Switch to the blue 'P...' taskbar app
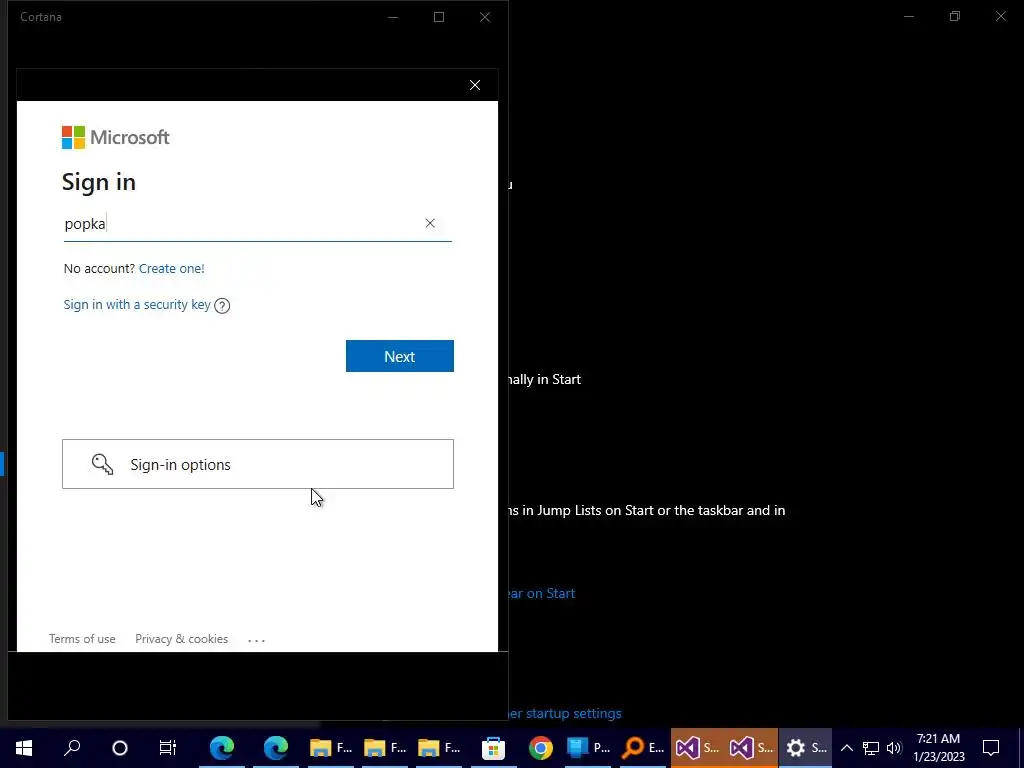 pyautogui.click(x=588, y=748)
